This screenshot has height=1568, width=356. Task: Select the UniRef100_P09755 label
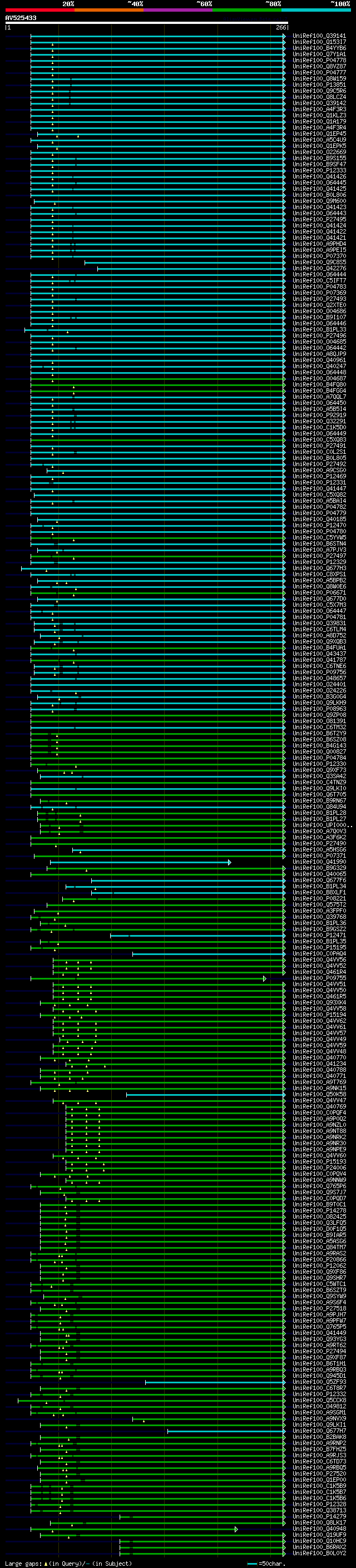319,978
